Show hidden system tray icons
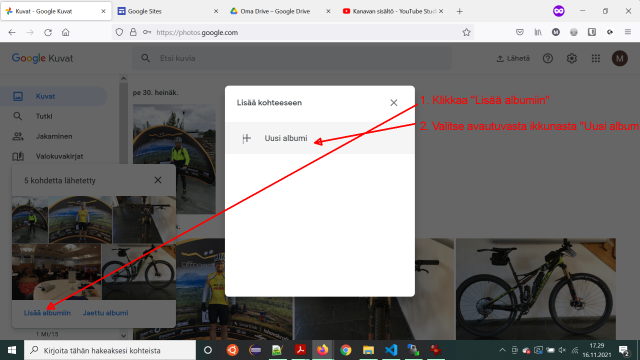640x360 pixels. [x=502, y=350]
